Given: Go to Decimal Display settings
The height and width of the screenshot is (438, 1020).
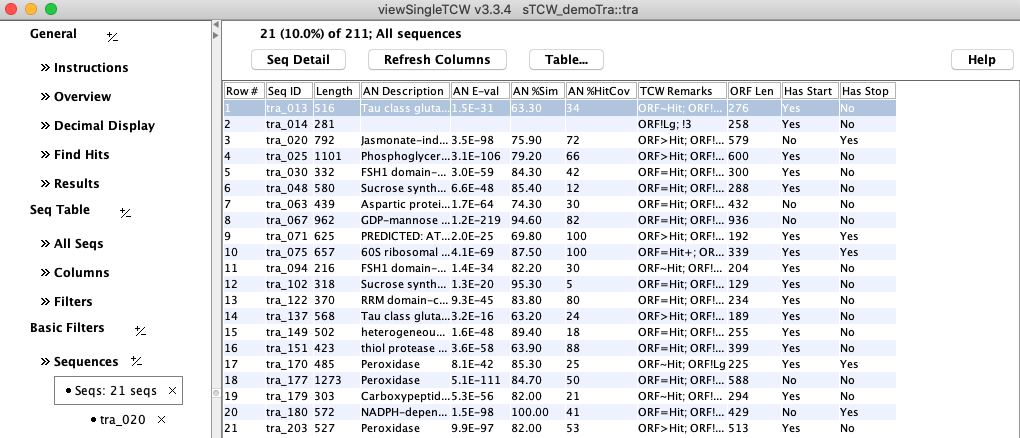Looking at the screenshot, I should coord(104,126).
